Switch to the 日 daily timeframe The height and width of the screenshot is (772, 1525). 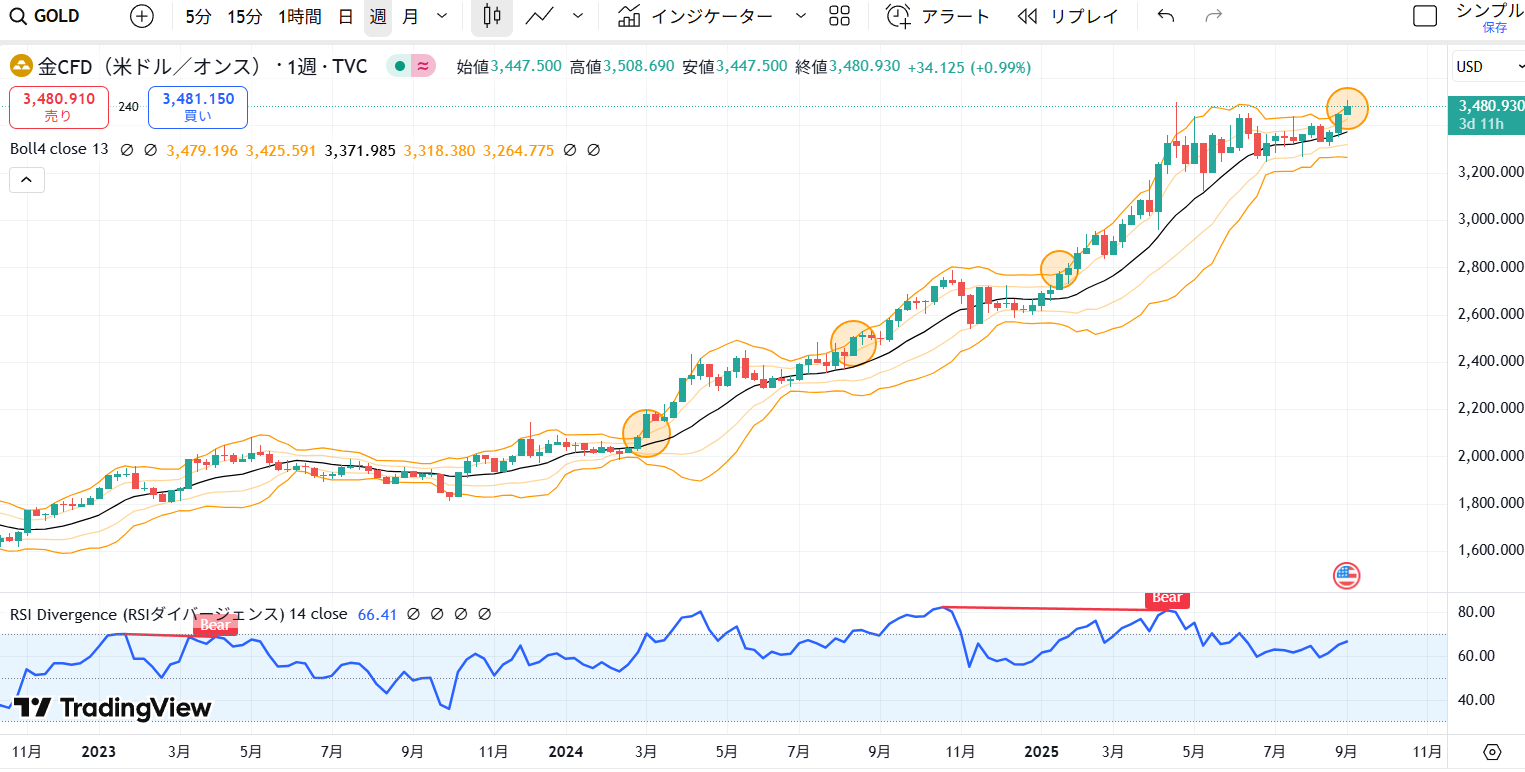pos(345,16)
